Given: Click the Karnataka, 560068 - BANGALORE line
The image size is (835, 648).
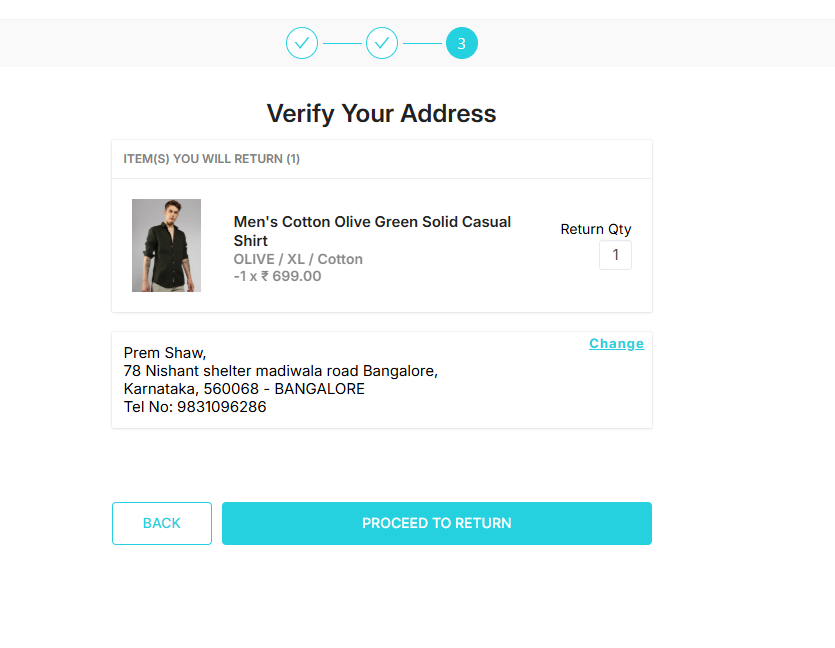Looking at the screenshot, I should pos(244,389).
